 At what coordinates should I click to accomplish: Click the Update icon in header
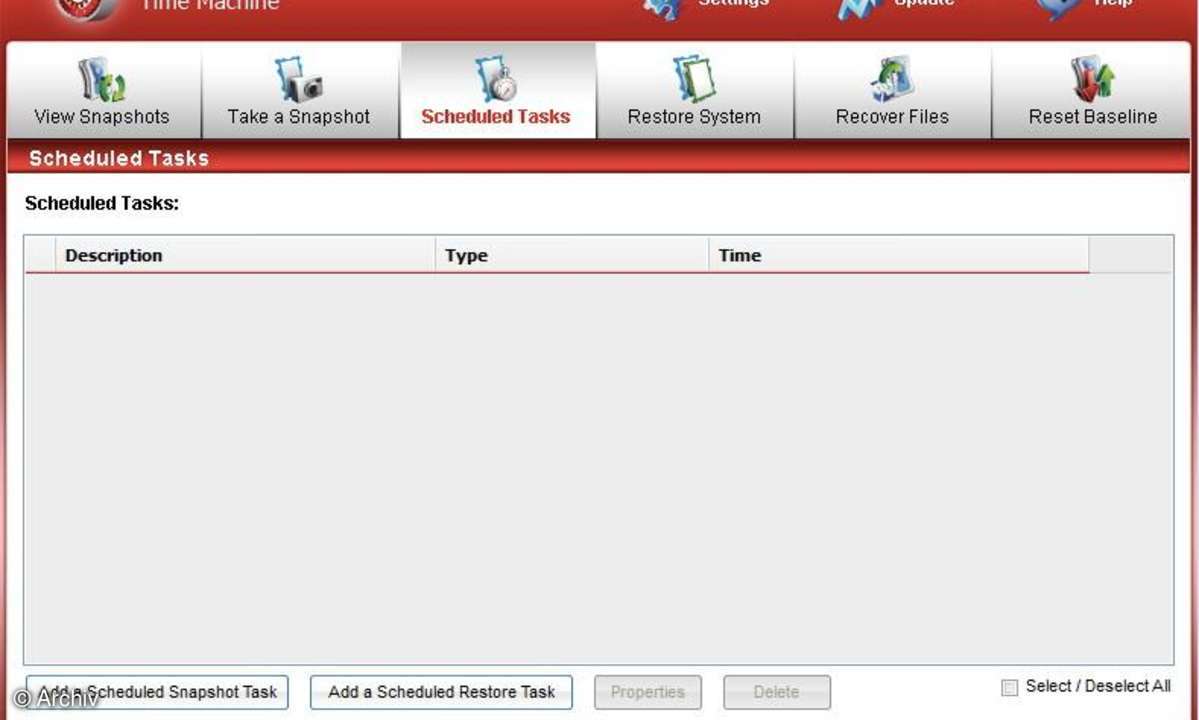[x=858, y=8]
